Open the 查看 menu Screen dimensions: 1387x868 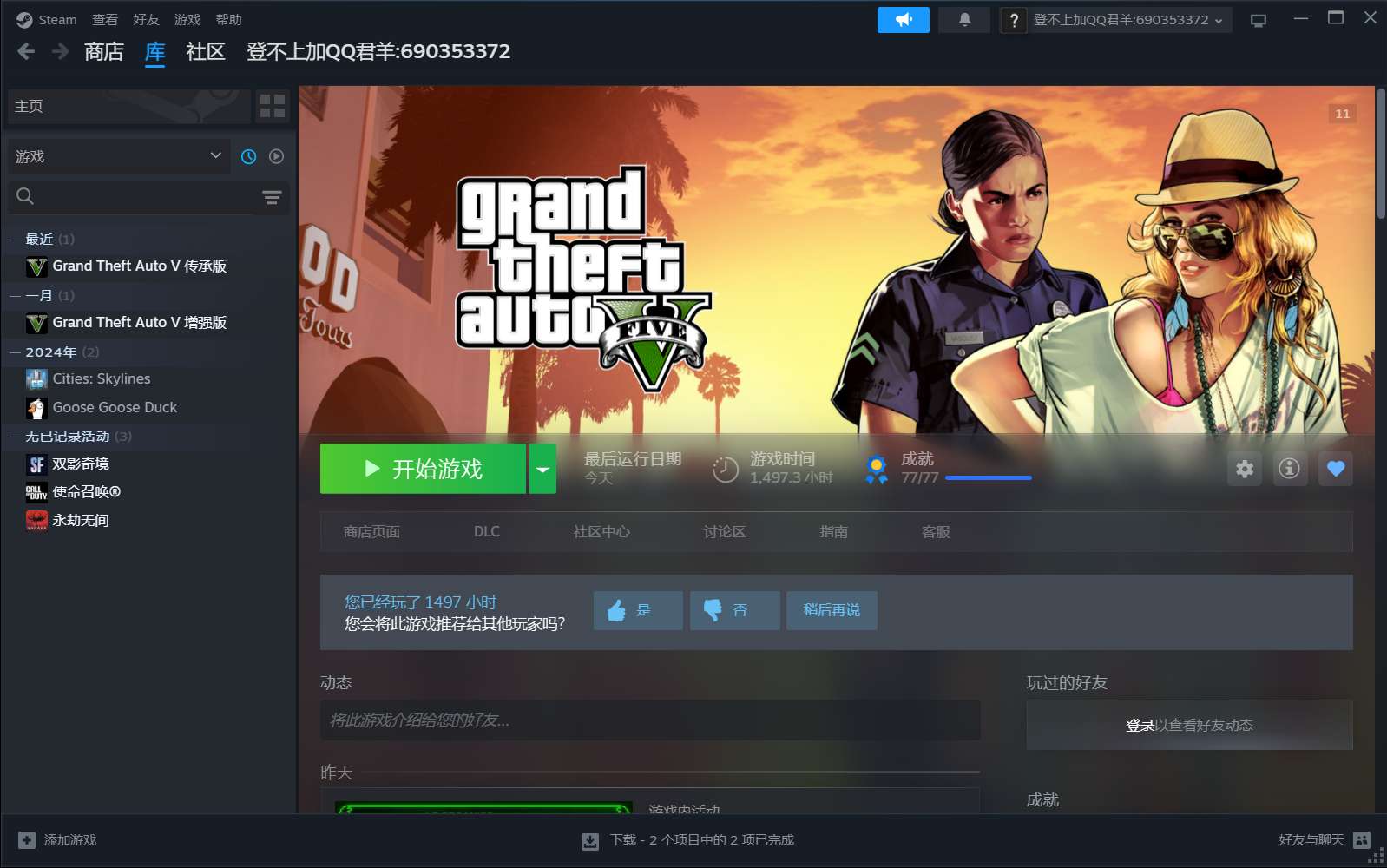tap(105, 19)
